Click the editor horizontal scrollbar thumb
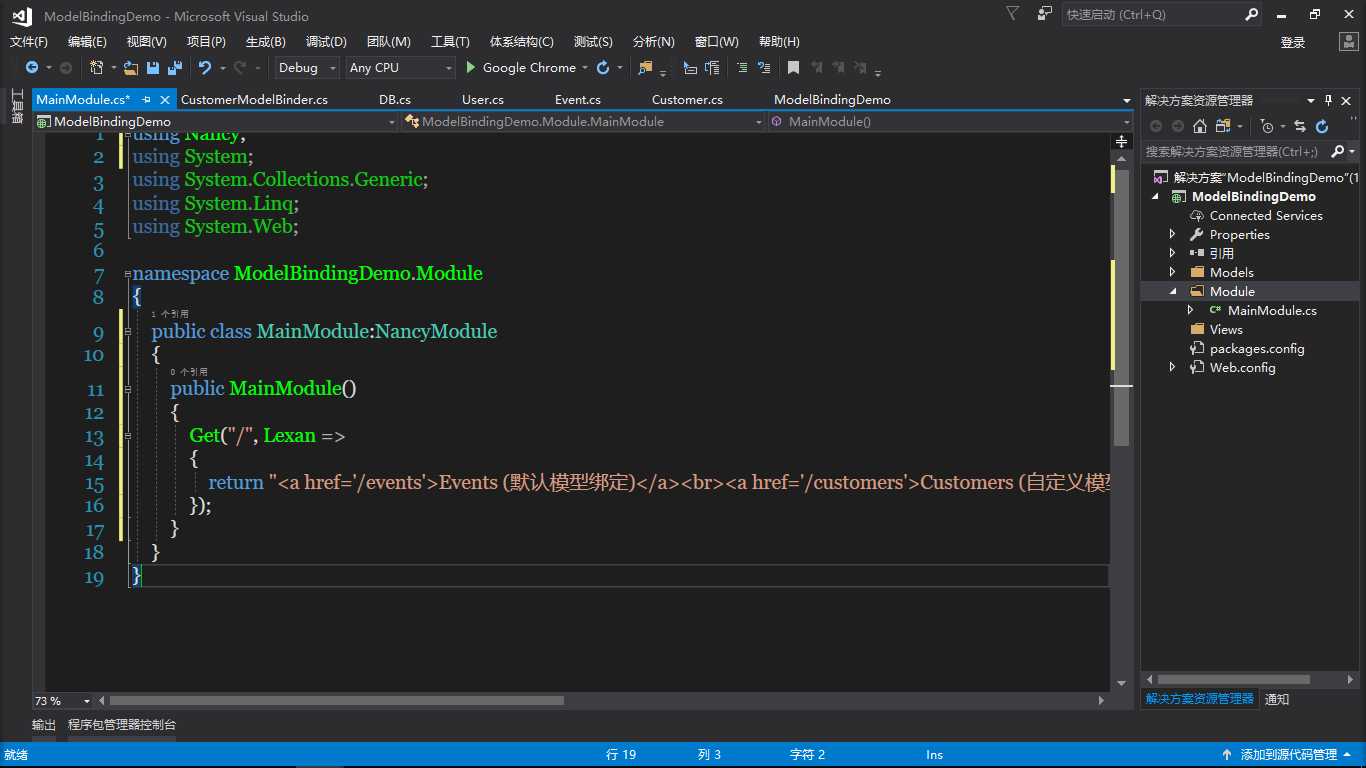The width and height of the screenshot is (1366, 768). tap(337, 701)
